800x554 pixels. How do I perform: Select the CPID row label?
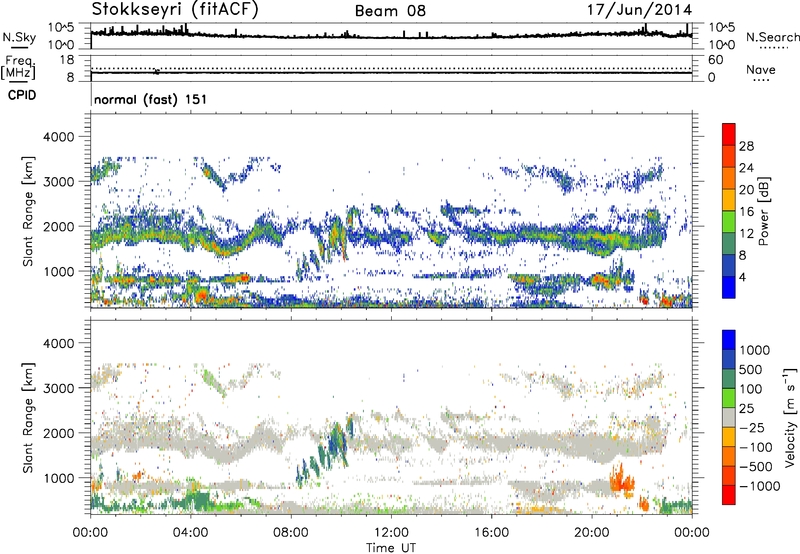point(22,95)
